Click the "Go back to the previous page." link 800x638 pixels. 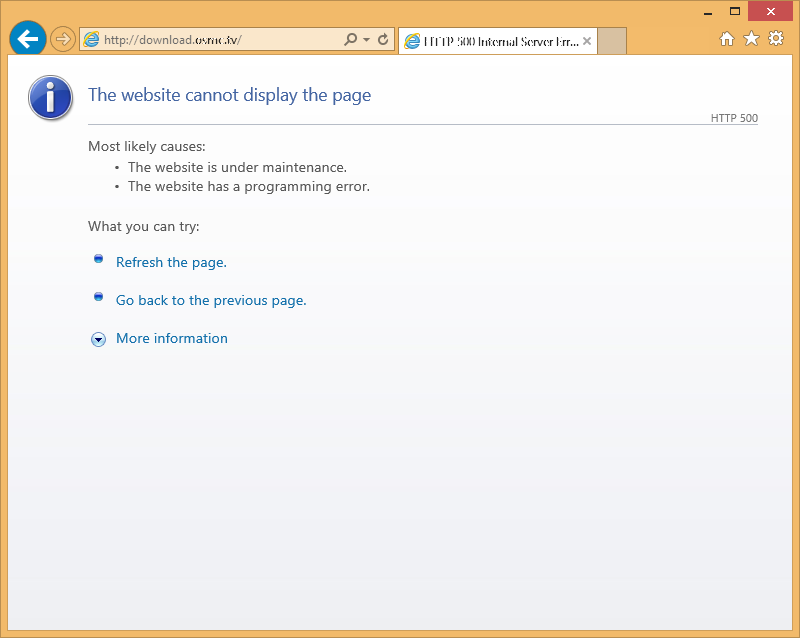(211, 300)
